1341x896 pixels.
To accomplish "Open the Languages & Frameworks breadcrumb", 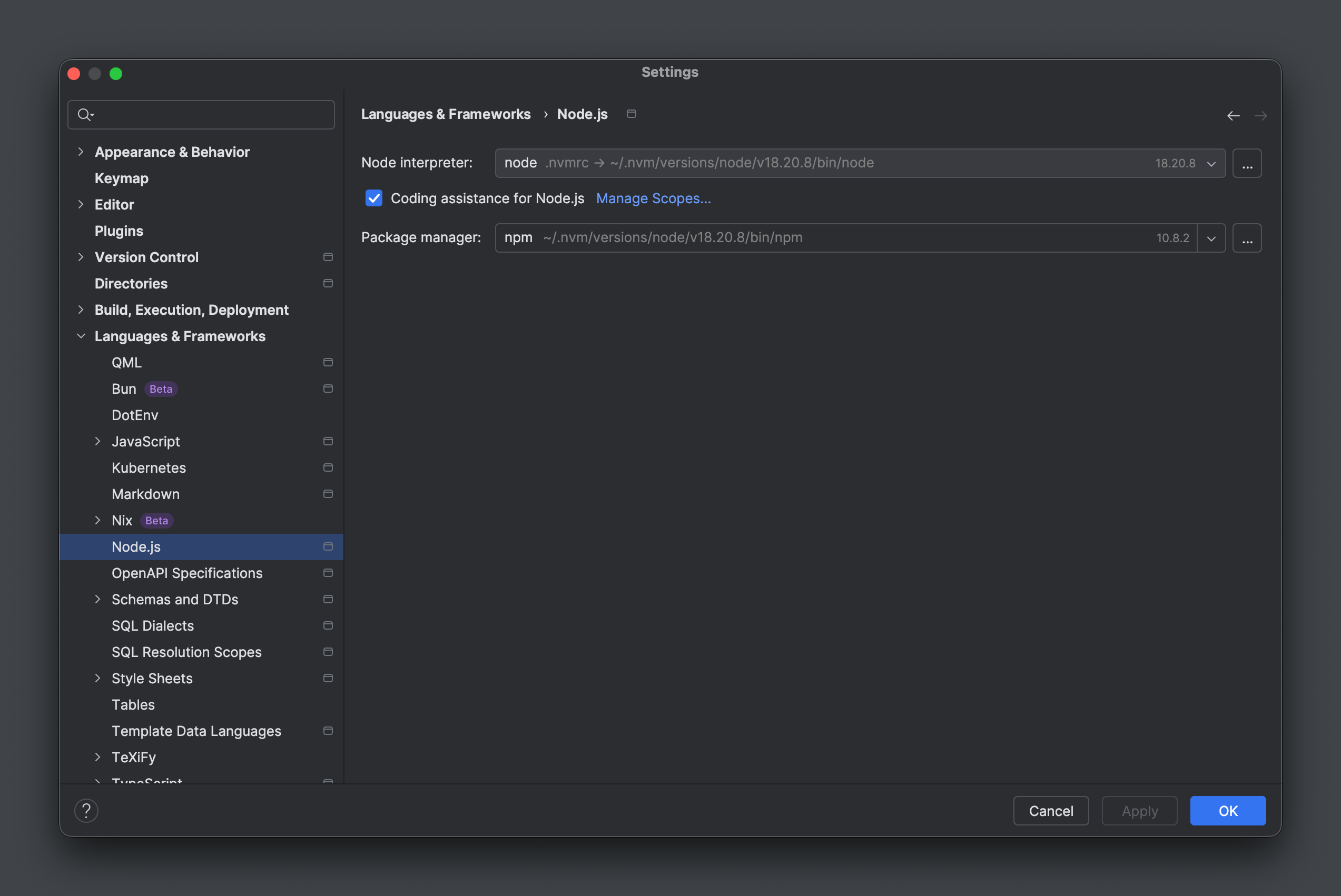I will coord(446,114).
